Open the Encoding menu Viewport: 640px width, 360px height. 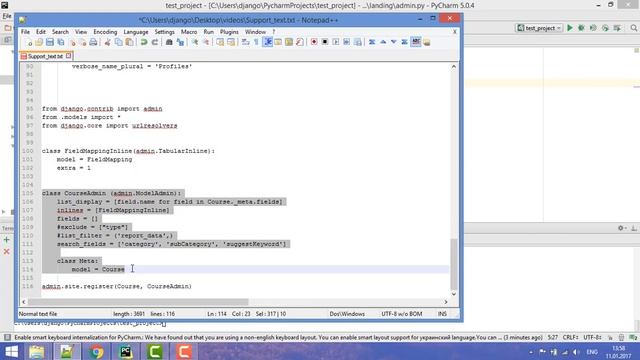coord(105,32)
